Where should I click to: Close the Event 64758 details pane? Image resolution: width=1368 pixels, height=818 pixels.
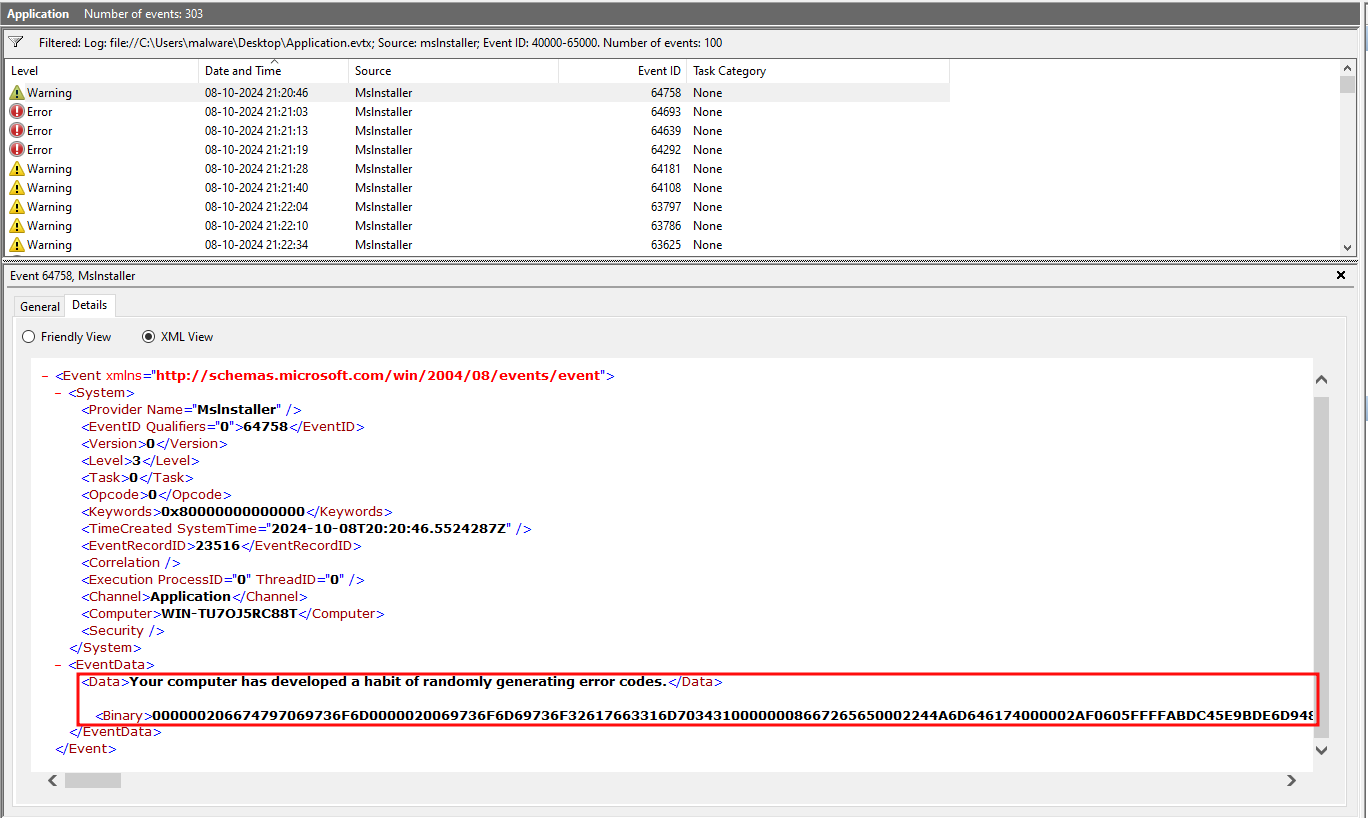pos(1341,275)
